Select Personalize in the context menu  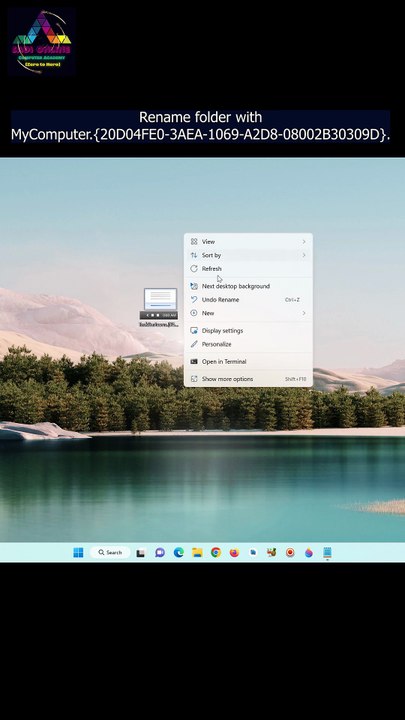(248, 344)
